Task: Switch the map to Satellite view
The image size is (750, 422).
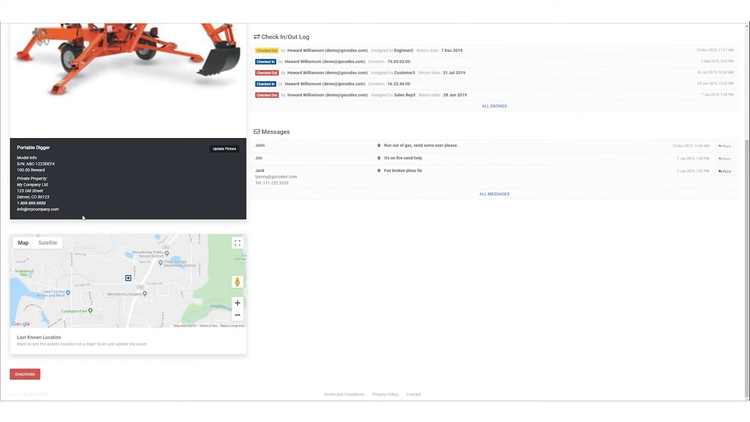Action: tap(48, 243)
